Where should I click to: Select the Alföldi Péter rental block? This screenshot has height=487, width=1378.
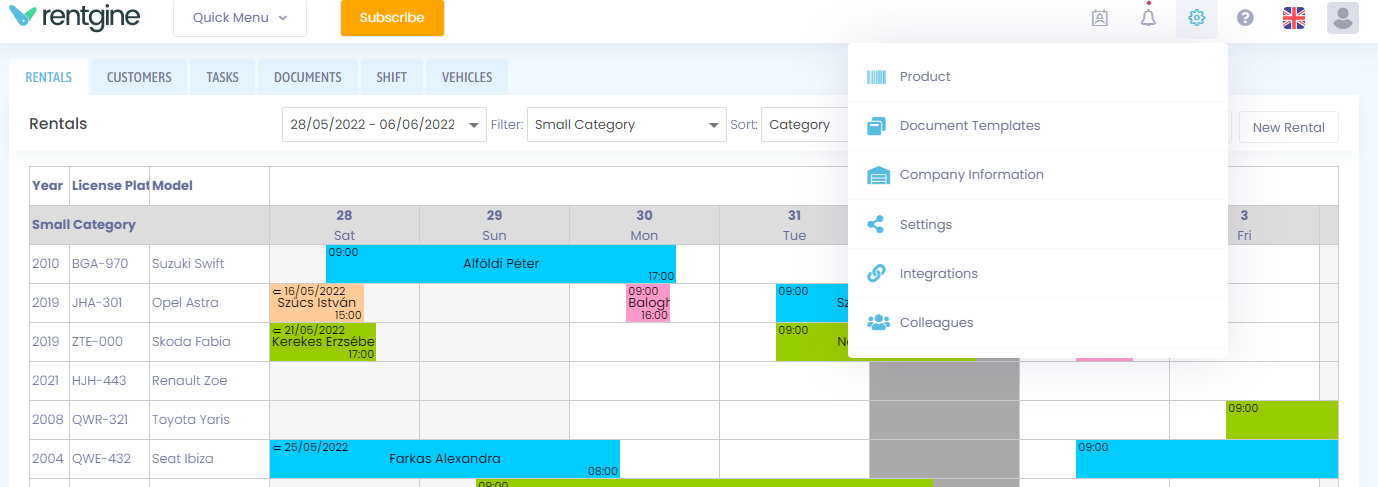[501, 264]
